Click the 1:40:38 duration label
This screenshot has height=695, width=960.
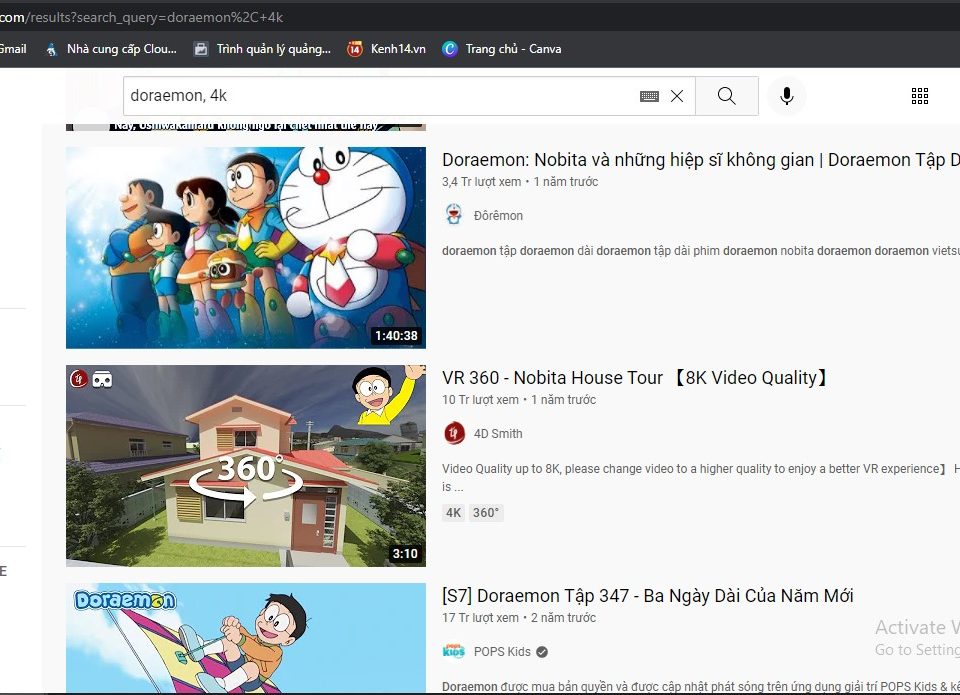(x=396, y=336)
